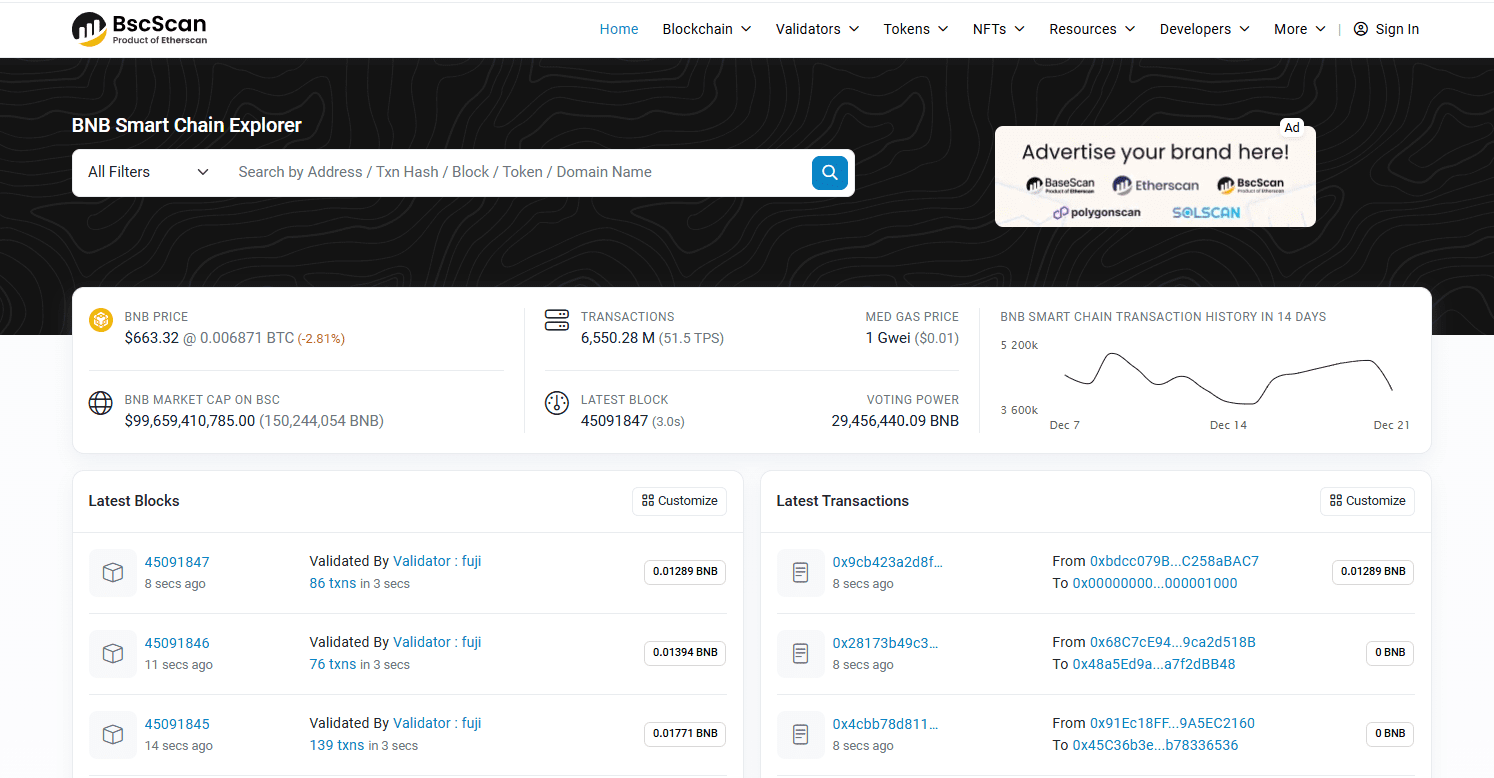Open recipient address 0x45C36b3e...b78336536
The width and height of the screenshot is (1494, 778).
1155,745
